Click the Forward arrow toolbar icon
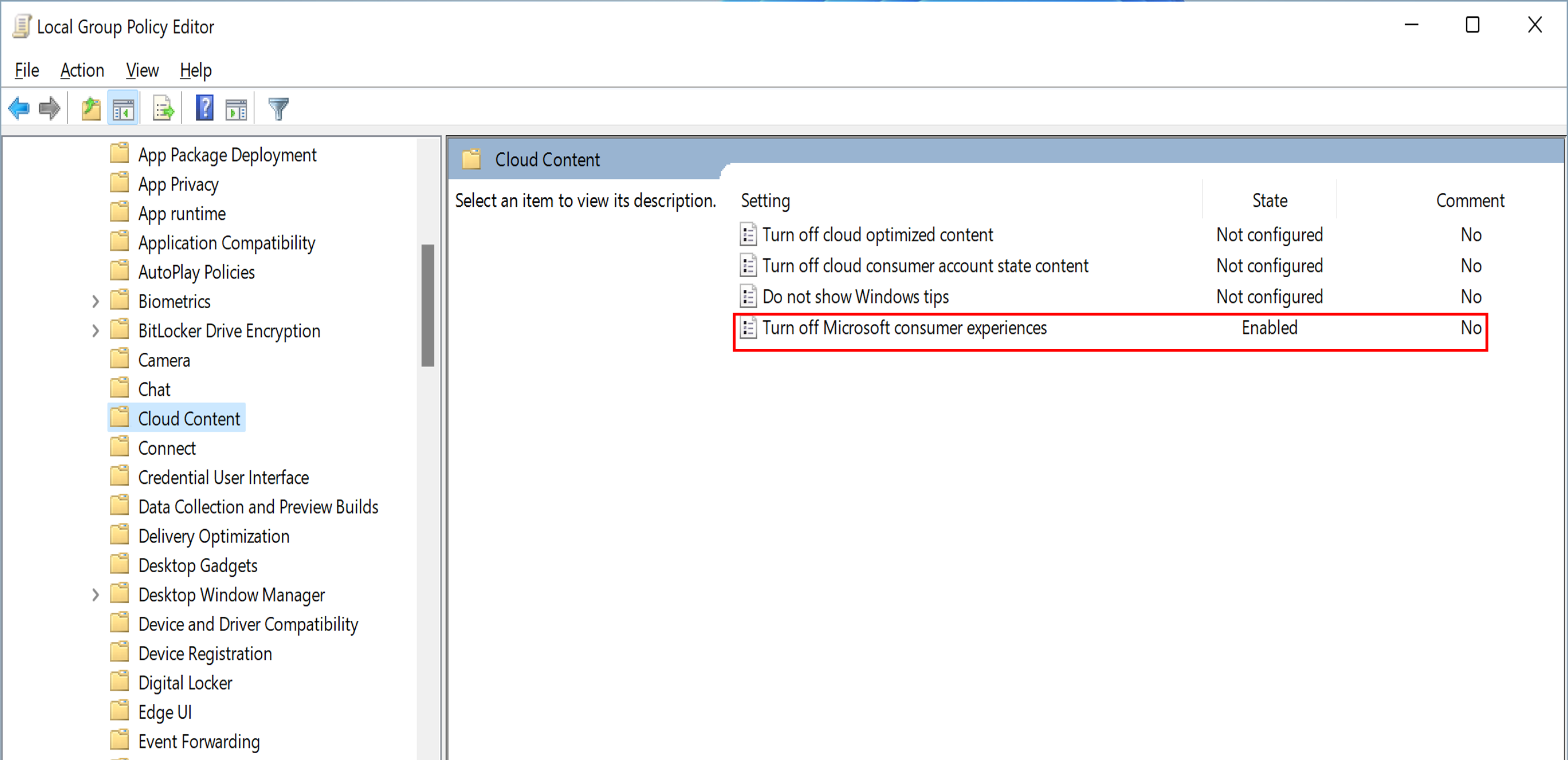Viewport: 1568px width, 760px height. tap(49, 109)
